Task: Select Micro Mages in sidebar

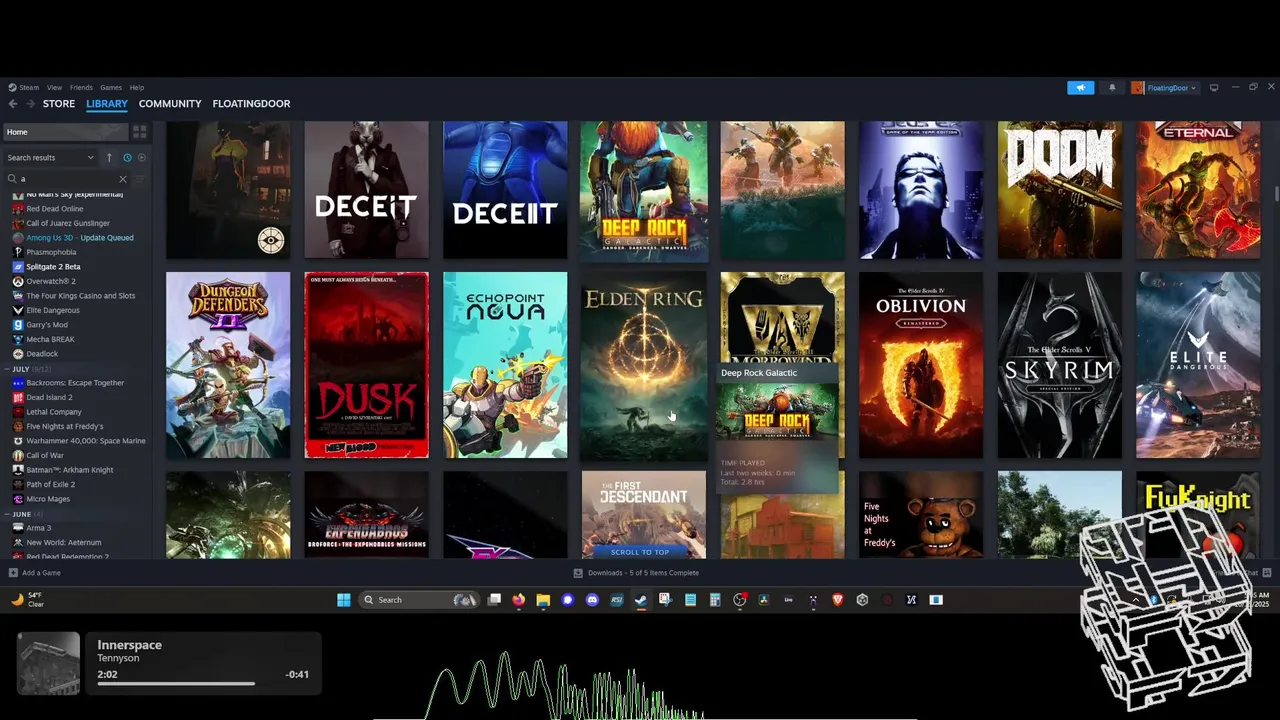Action: [48, 499]
